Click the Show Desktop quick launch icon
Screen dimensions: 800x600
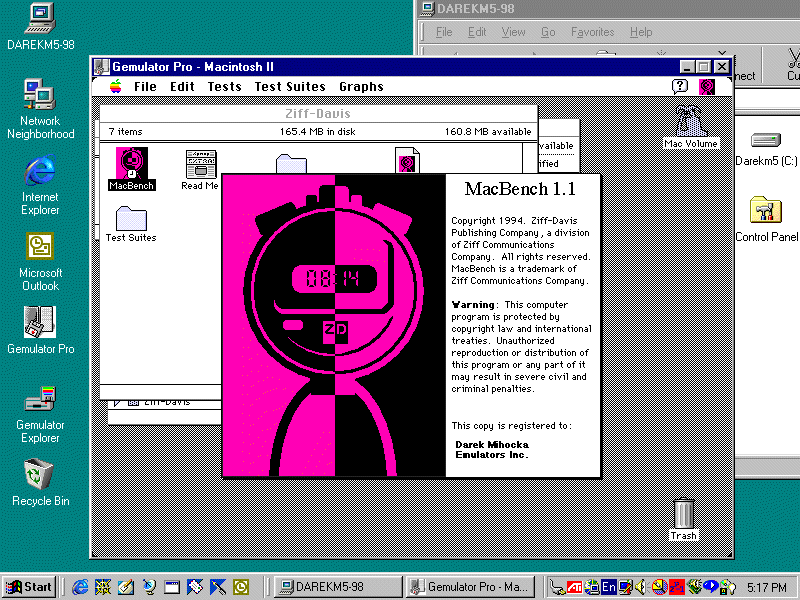[x=126, y=587]
